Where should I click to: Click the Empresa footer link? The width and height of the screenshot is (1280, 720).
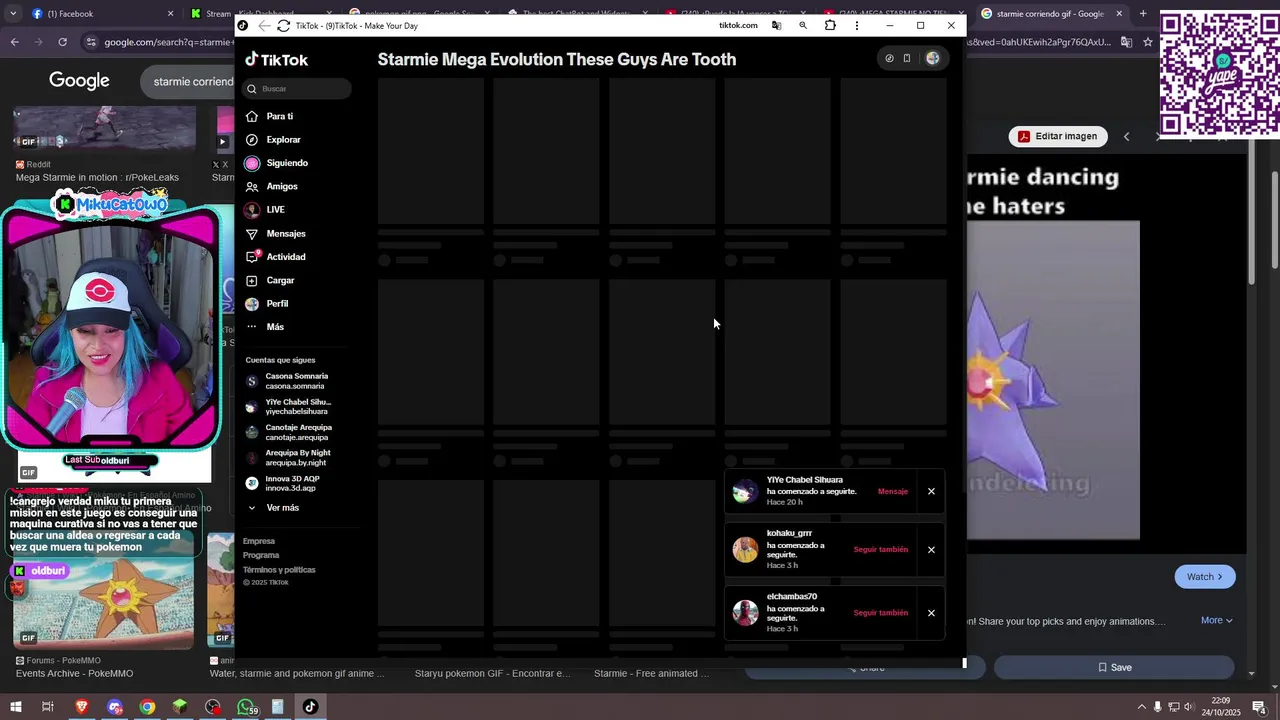tap(259, 541)
